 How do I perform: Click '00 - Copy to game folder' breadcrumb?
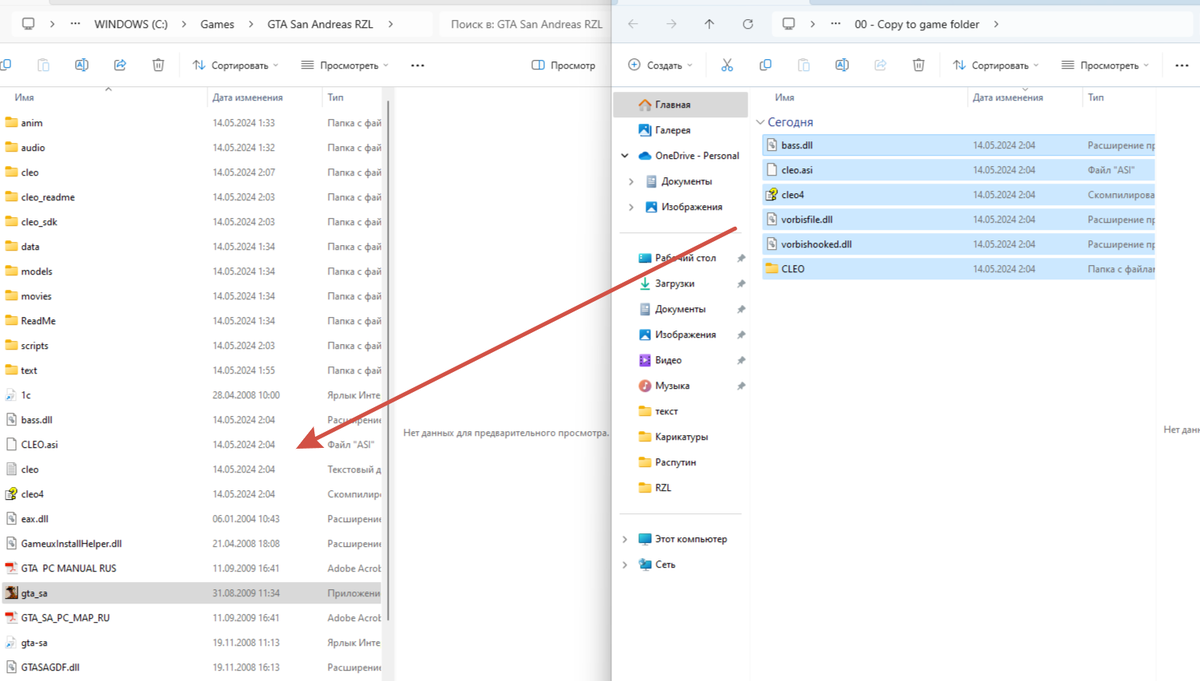pyautogui.click(x=917, y=24)
